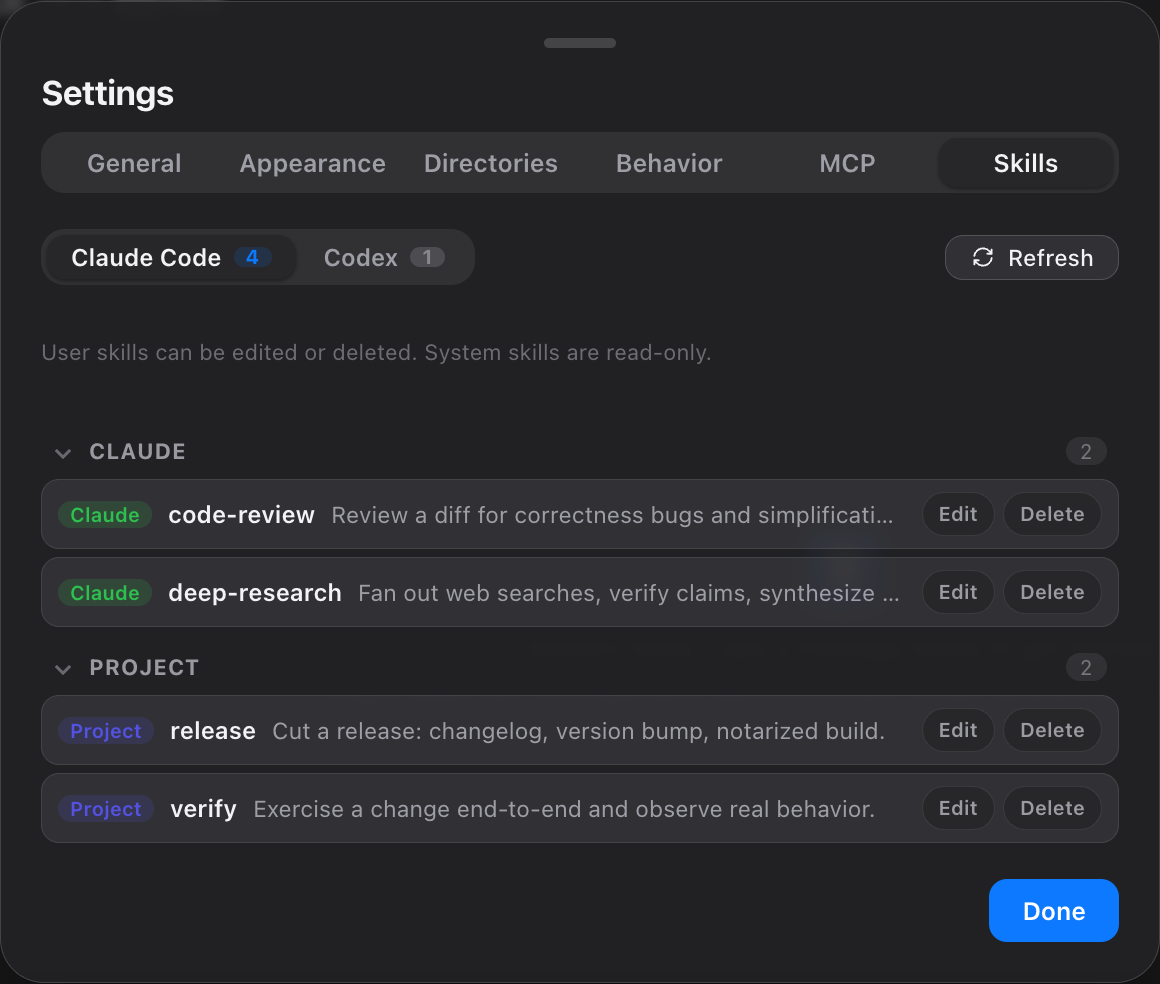Edit the code-review skill
This screenshot has height=984, width=1160.
tap(958, 514)
